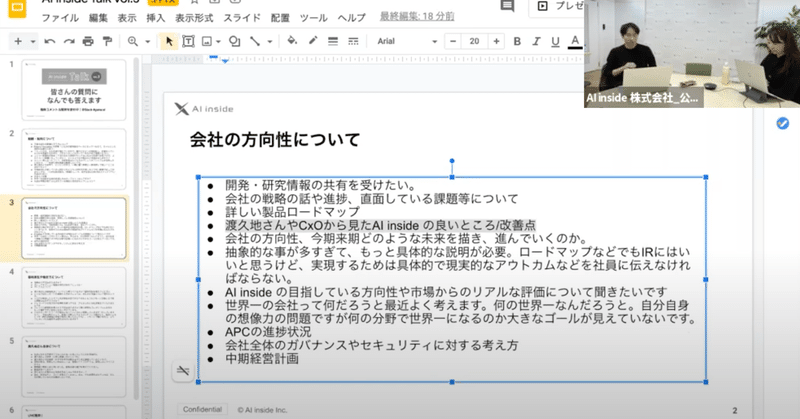The width and height of the screenshot is (800, 419).
Task: Open the border color pencil picker
Action: pos(313,41)
